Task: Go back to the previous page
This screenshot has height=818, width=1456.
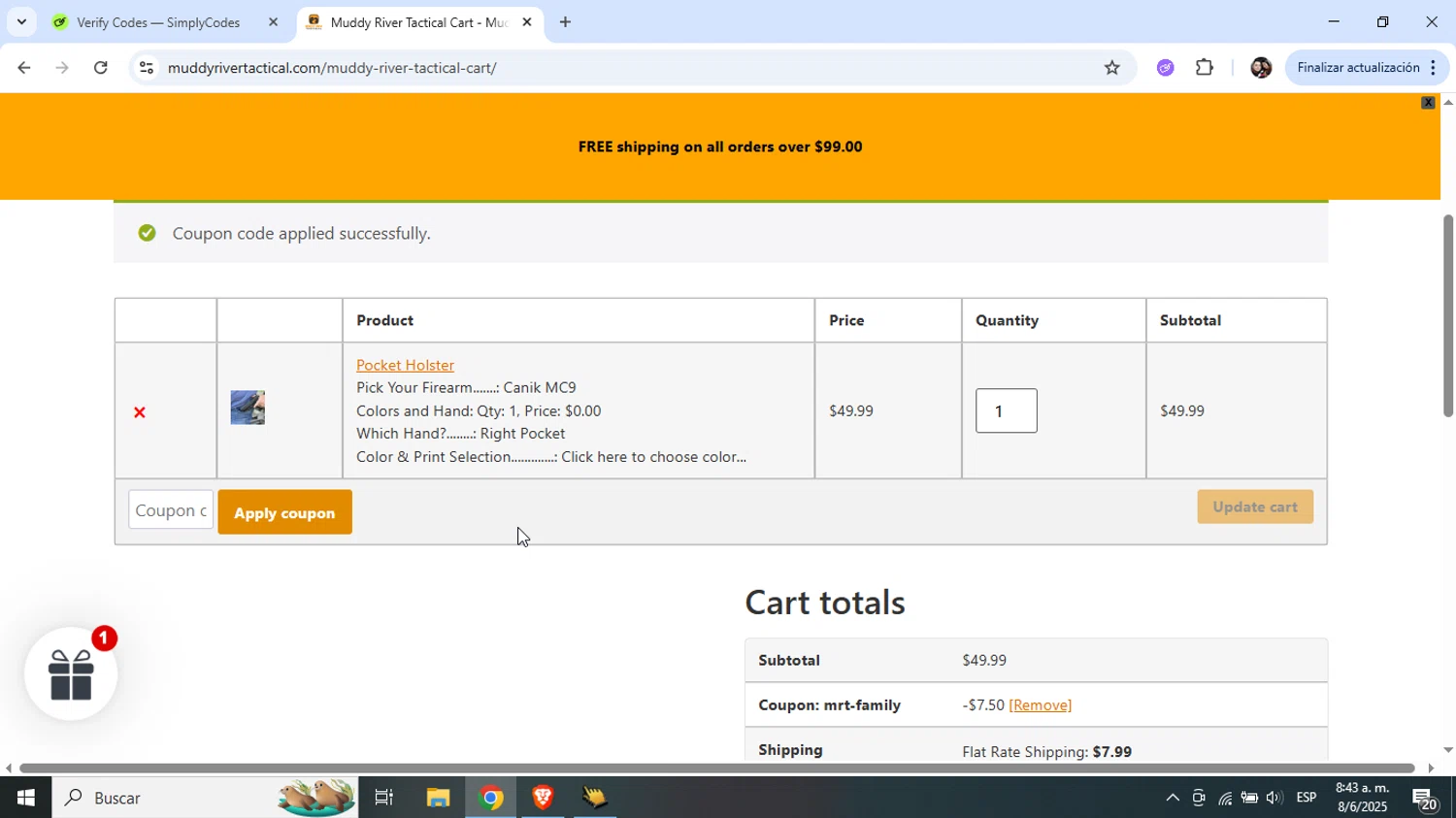Action: 23,68
